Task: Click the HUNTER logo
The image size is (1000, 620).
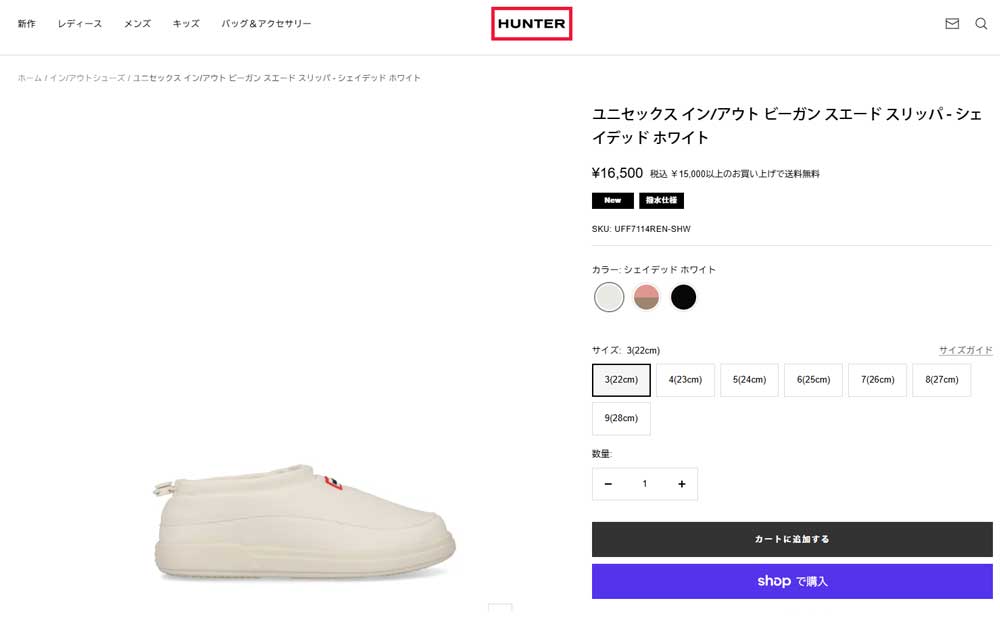Action: tap(531, 24)
